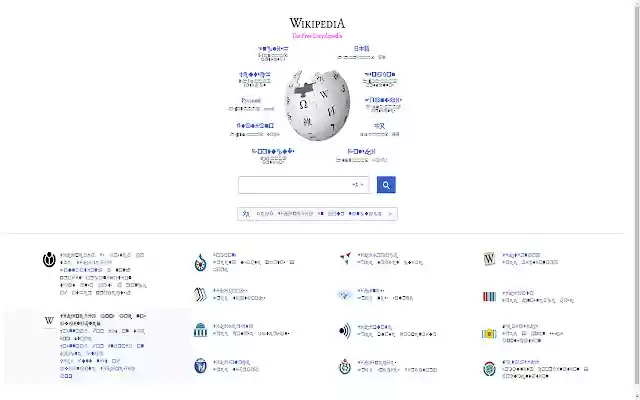
Task: Open the Wiktionary tile icon
Action: point(489,259)
